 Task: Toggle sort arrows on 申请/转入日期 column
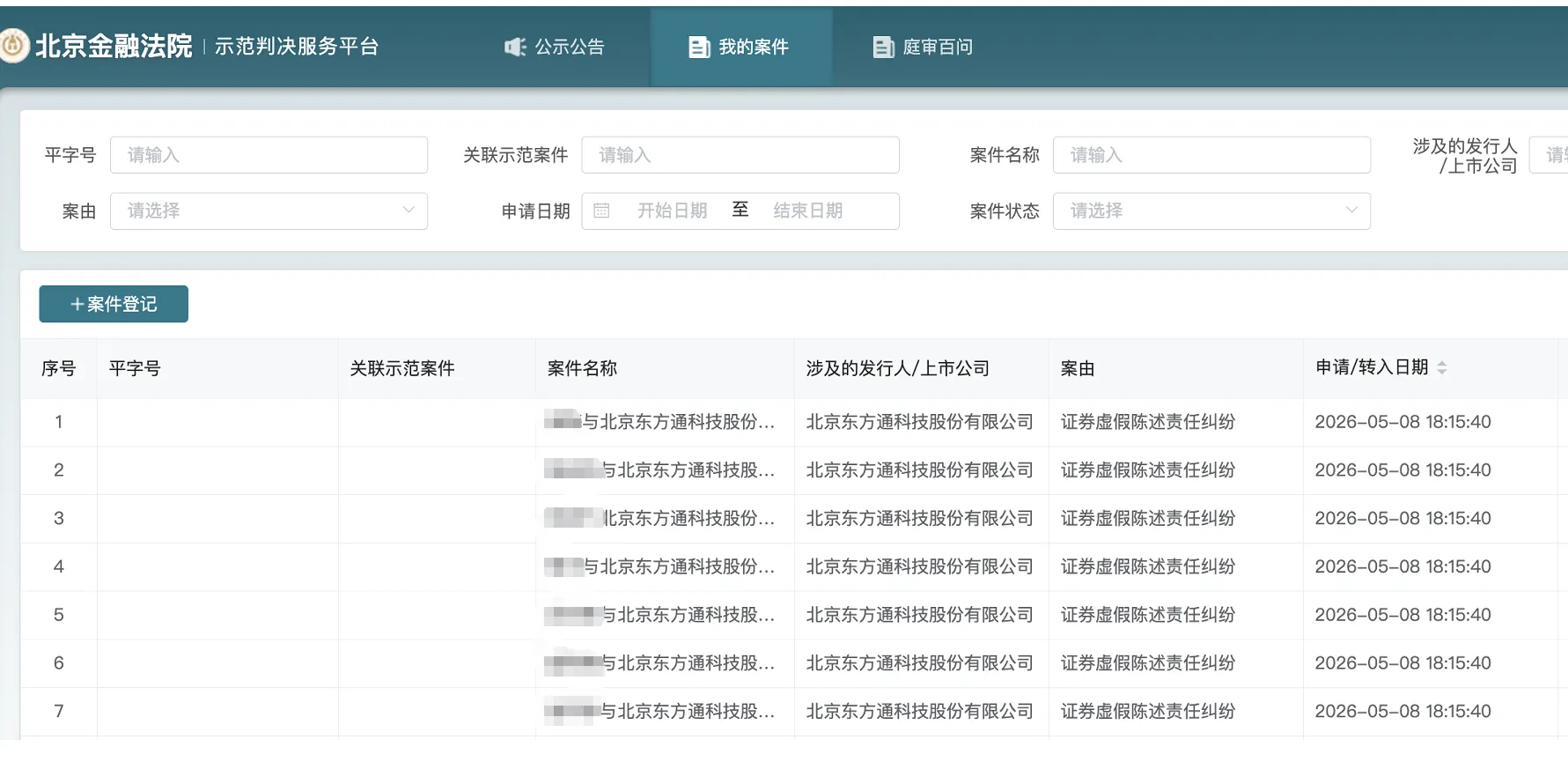[x=1441, y=368]
